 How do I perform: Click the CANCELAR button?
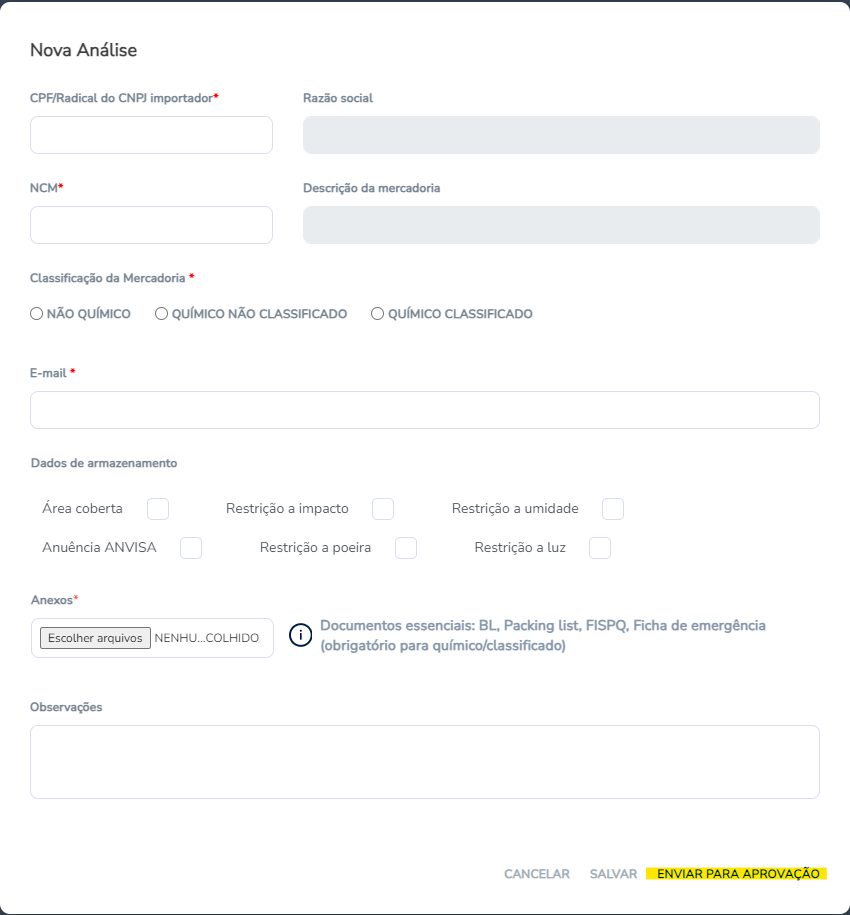(537, 874)
